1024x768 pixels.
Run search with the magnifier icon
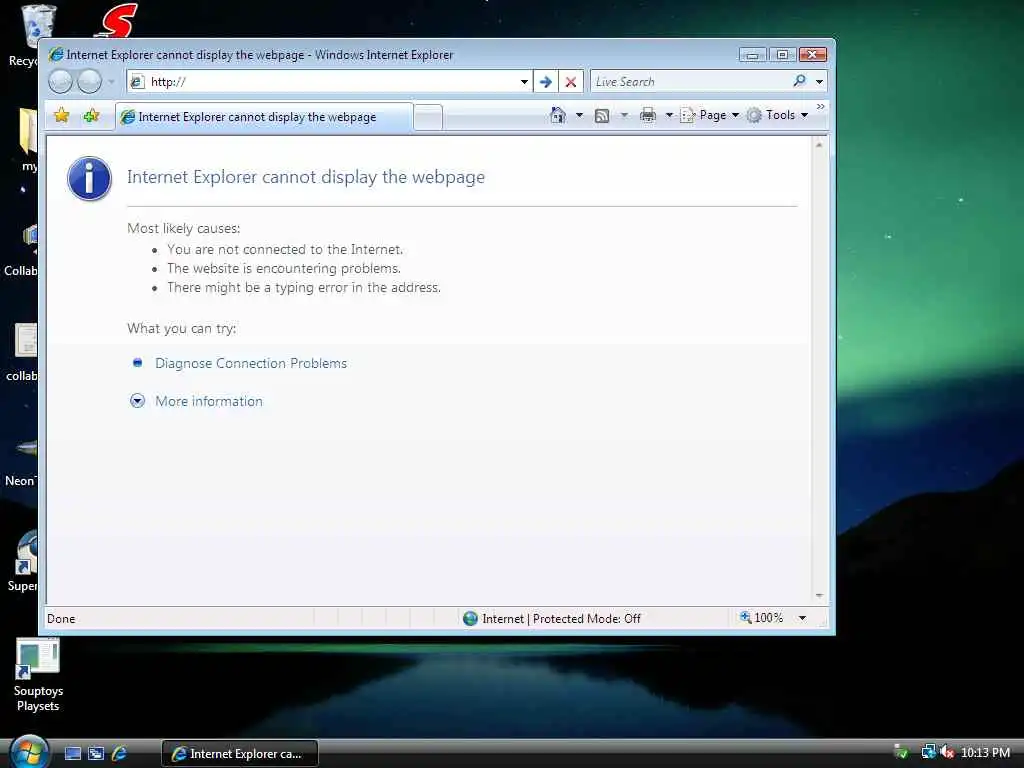(x=799, y=81)
